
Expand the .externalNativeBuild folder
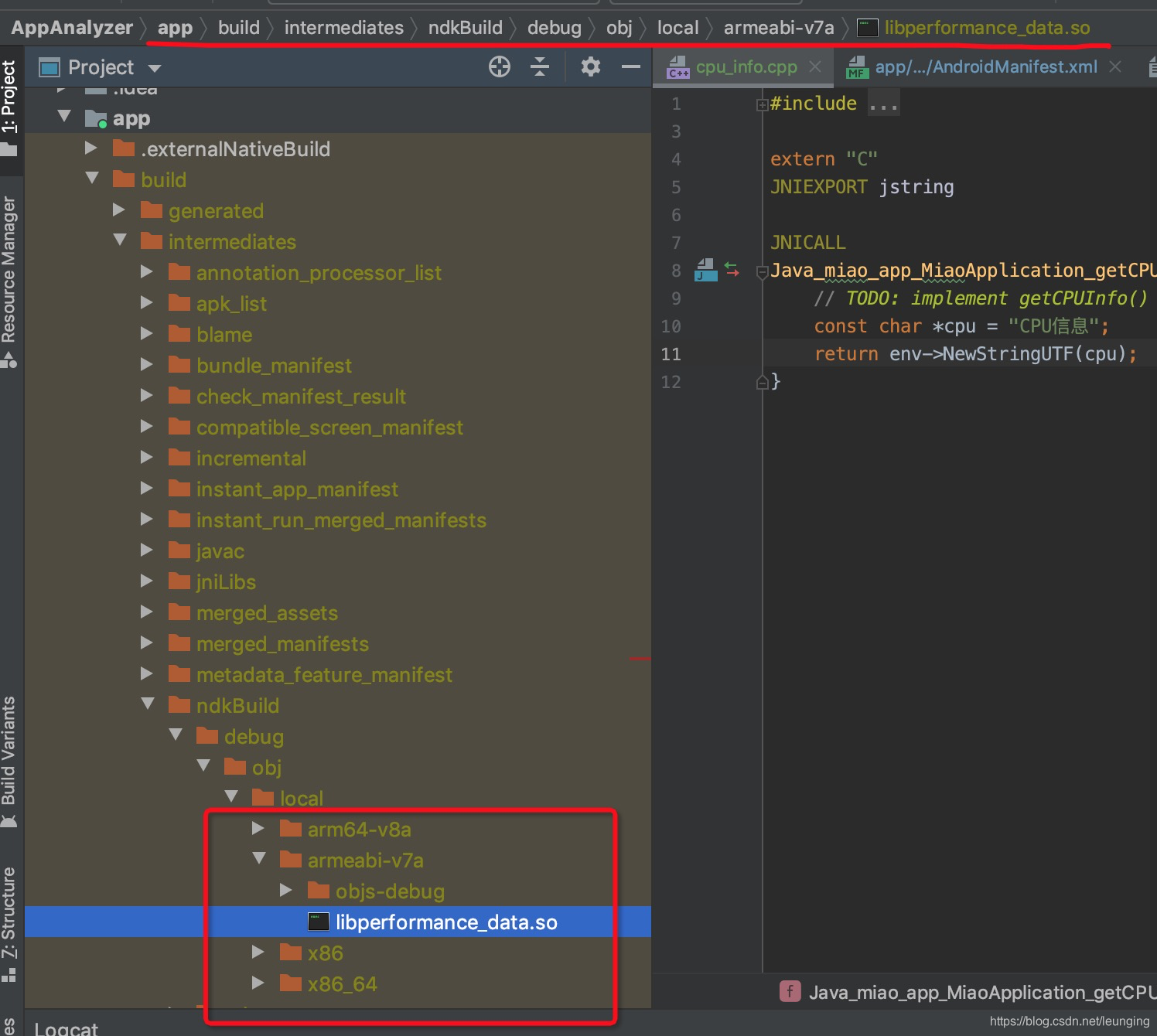tap(91, 148)
